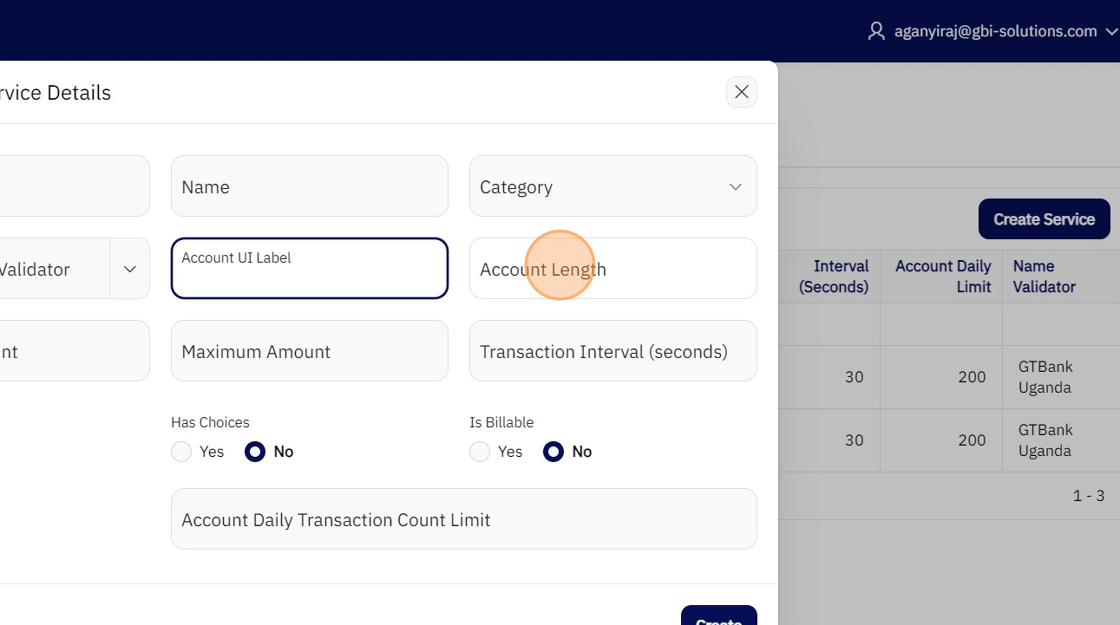Viewport: 1120px width, 625px height.
Task: Click the Name input field
Action: click(309, 187)
